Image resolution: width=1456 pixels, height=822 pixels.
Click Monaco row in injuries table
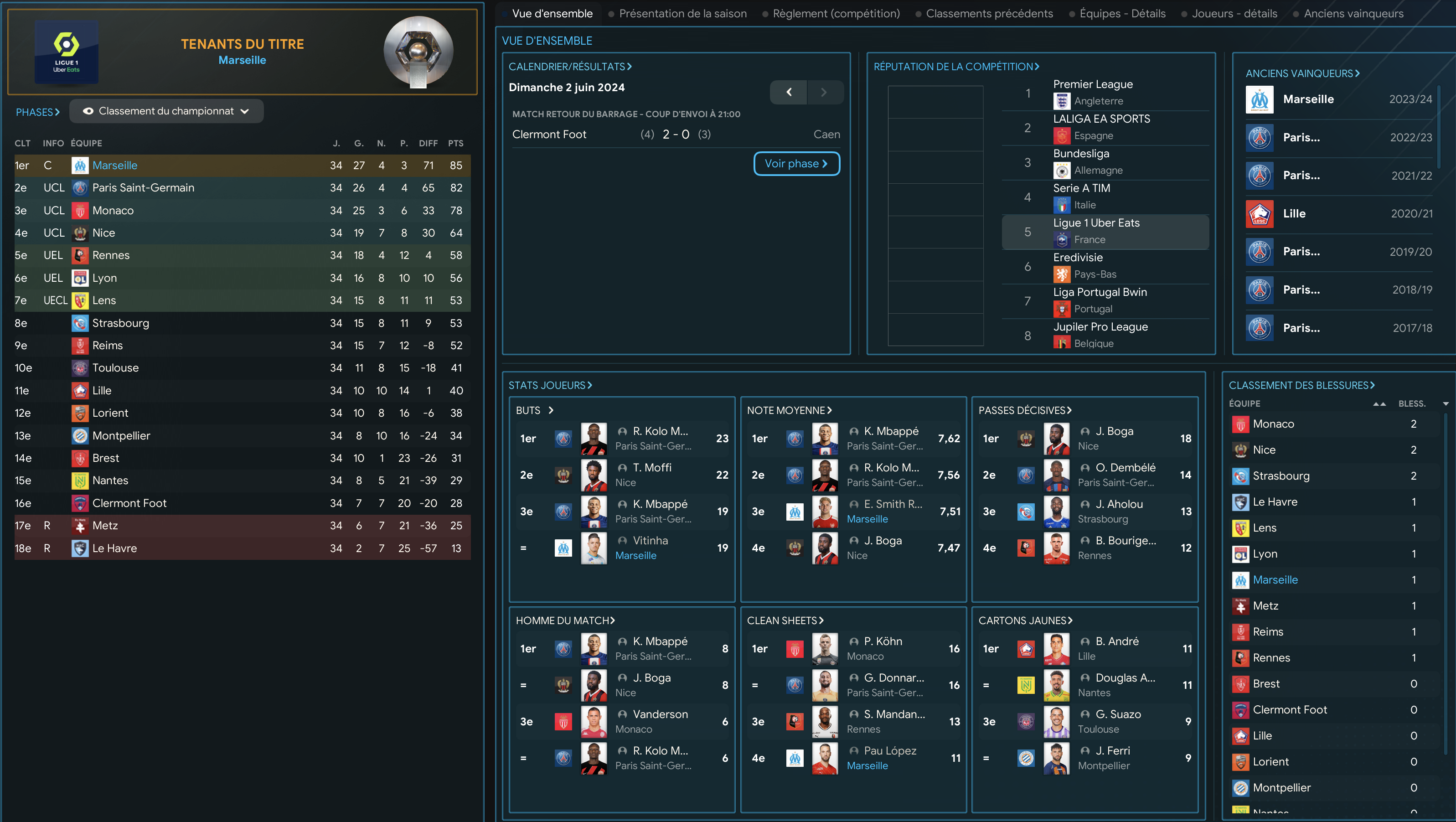pyautogui.click(x=1334, y=424)
